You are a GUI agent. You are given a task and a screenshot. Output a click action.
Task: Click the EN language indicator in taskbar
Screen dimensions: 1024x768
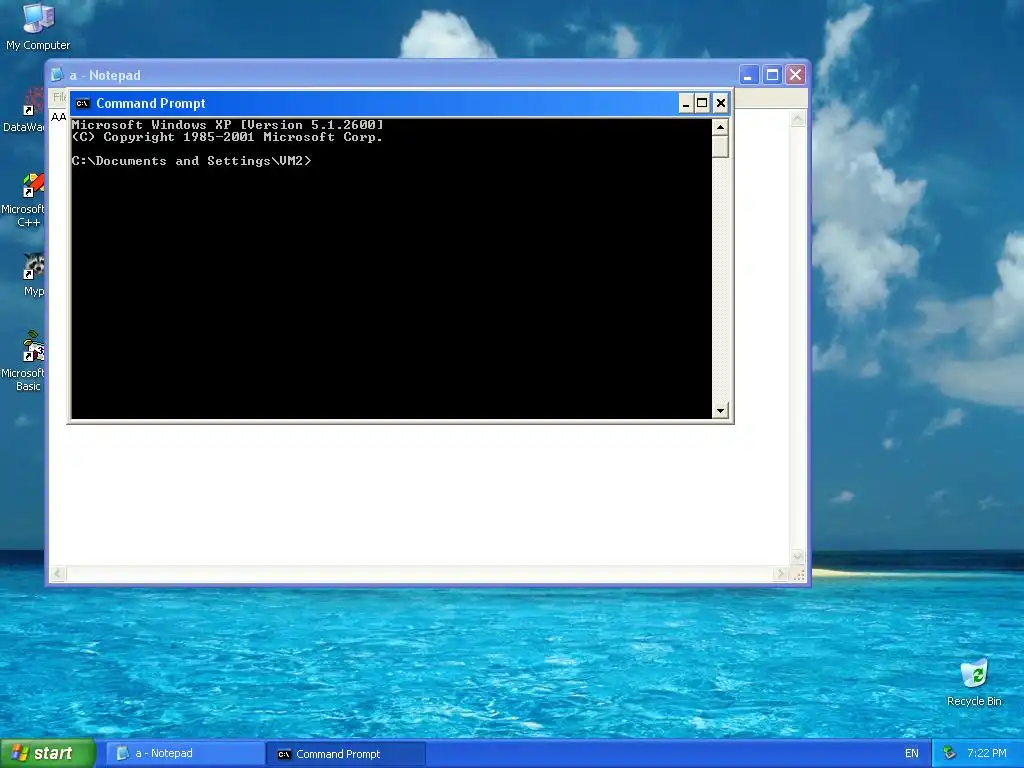click(x=912, y=754)
